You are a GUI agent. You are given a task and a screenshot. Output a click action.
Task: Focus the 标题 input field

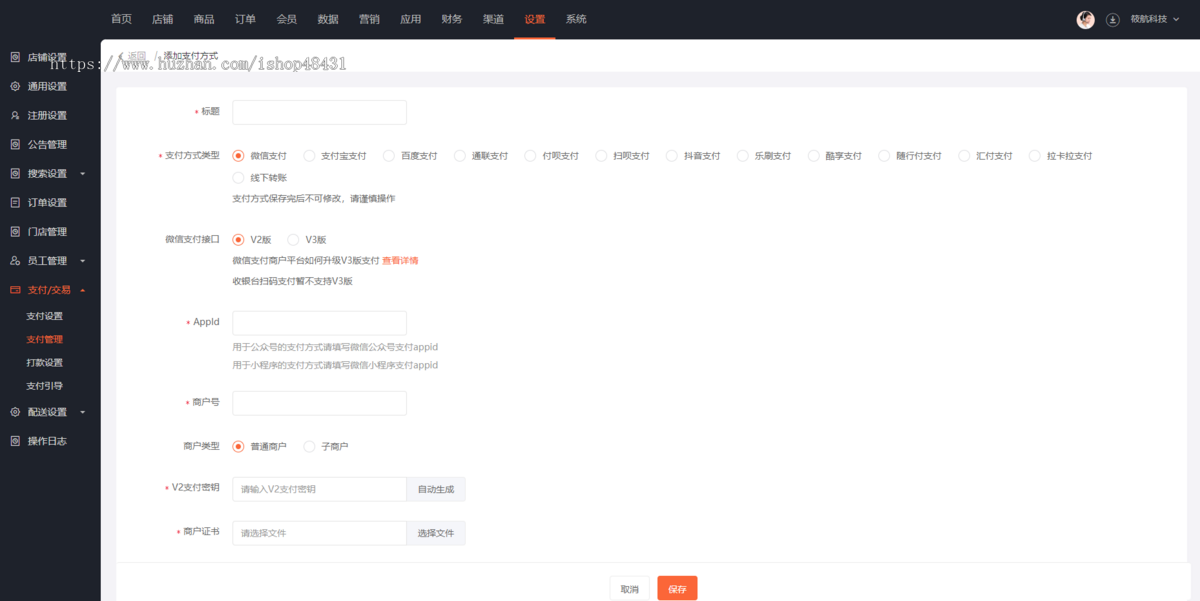[319, 112]
